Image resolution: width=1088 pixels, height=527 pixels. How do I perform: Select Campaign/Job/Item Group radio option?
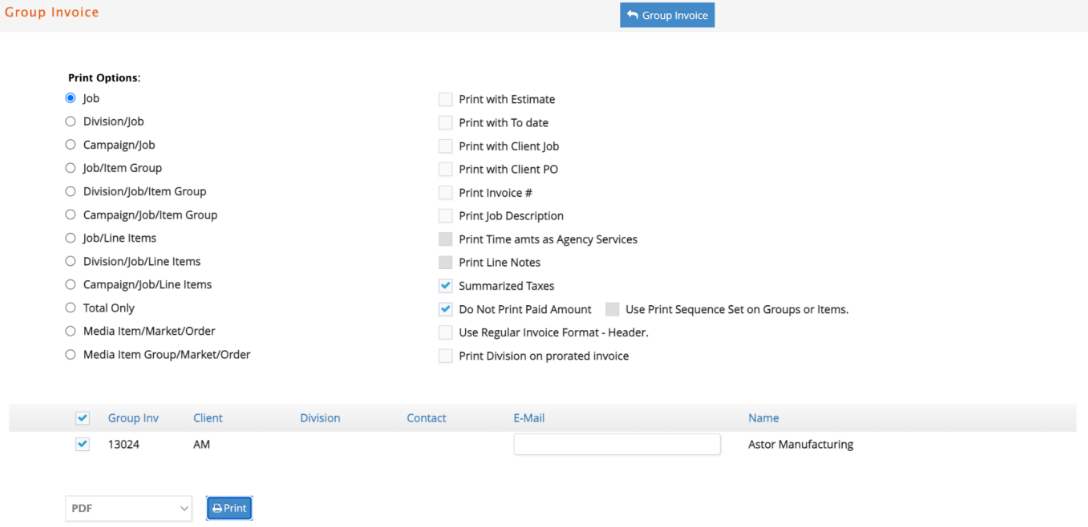tap(70, 214)
